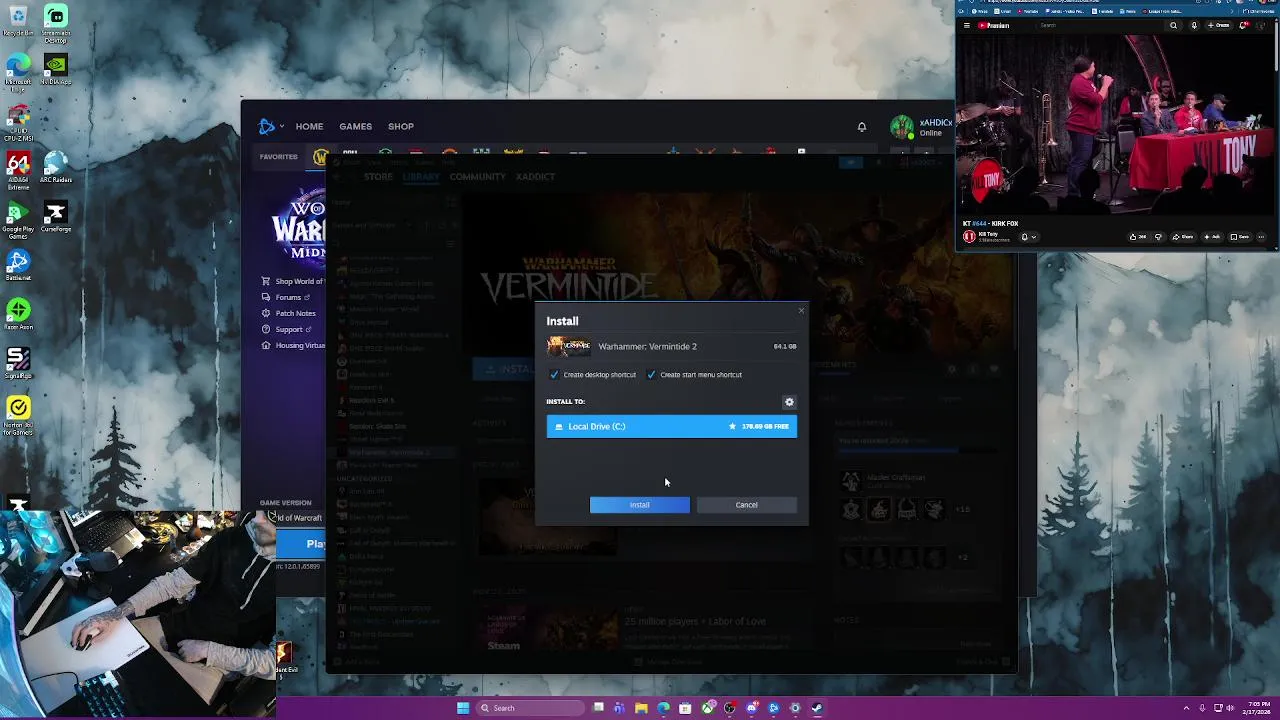The image size is (1280, 720).
Task: Open Discord from taskbar
Action: (x=751, y=708)
